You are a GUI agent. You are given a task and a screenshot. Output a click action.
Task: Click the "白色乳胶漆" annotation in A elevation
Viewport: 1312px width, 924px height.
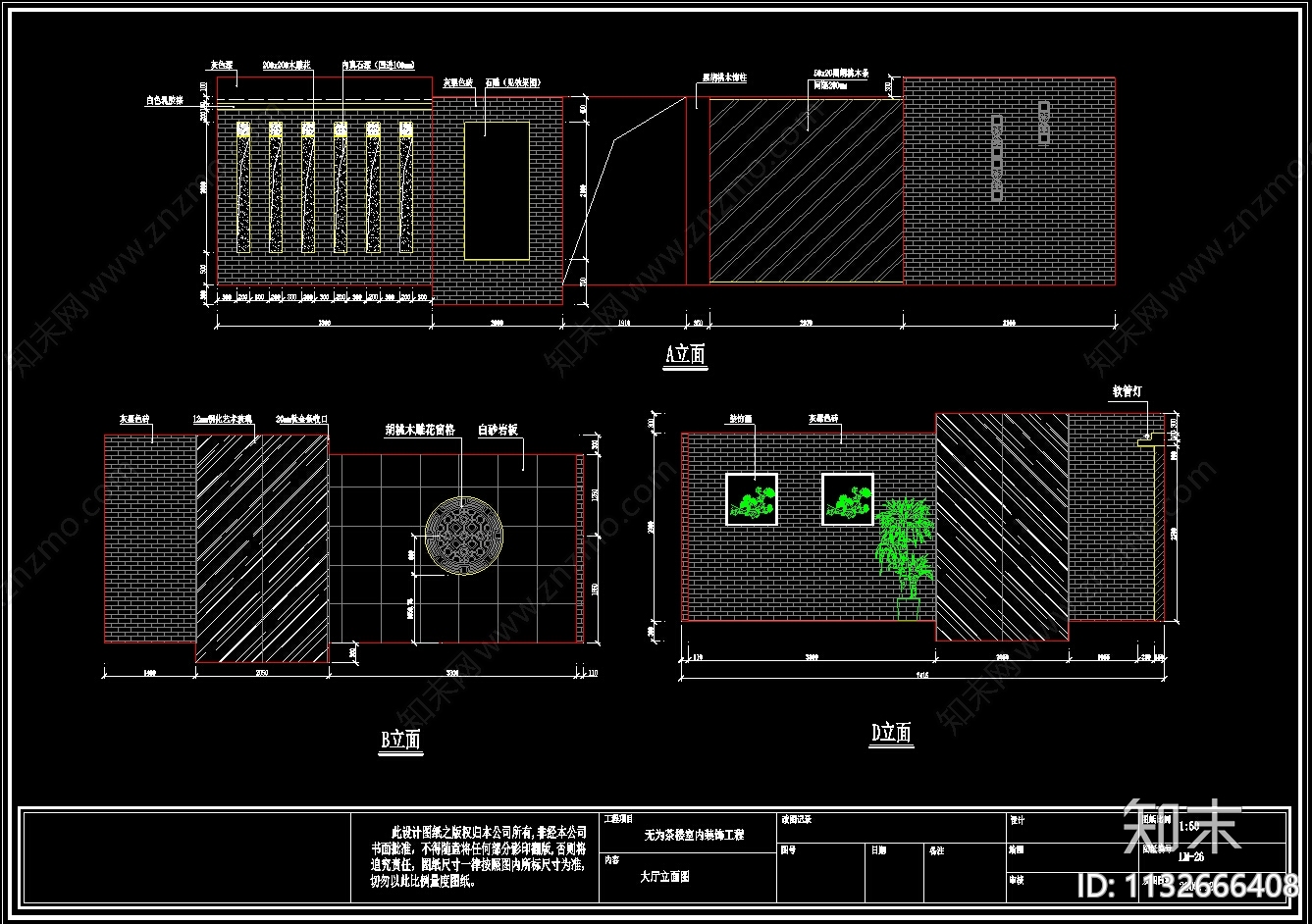pyautogui.click(x=164, y=100)
